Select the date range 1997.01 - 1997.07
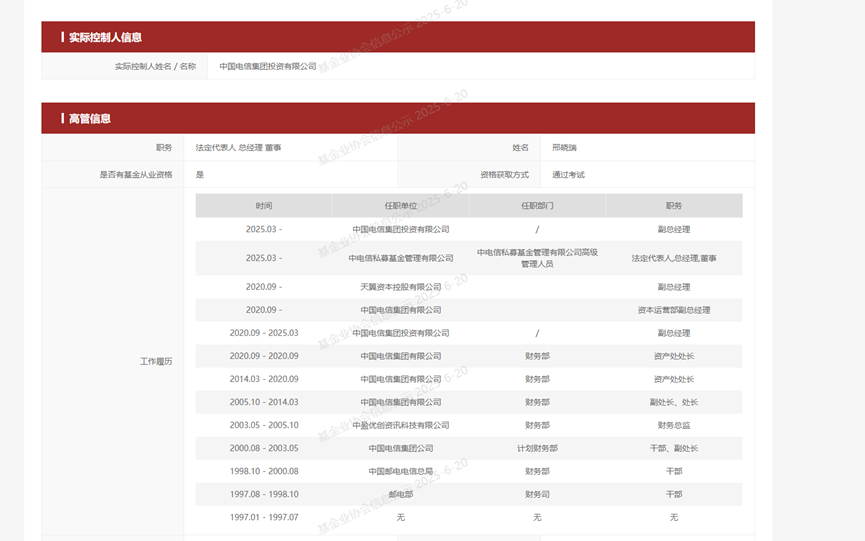Viewport: 865px width, 541px height. click(x=264, y=517)
